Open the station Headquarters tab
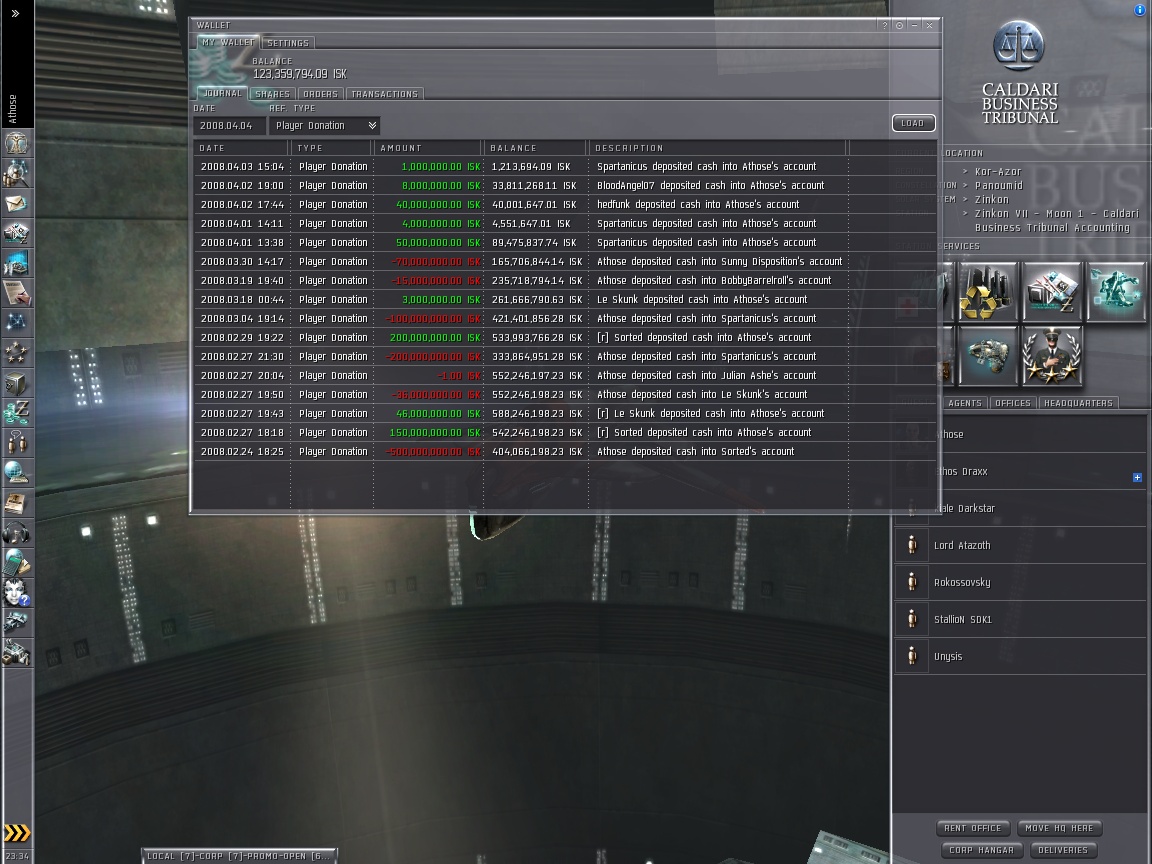This screenshot has height=864, width=1152. coord(1078,403)
